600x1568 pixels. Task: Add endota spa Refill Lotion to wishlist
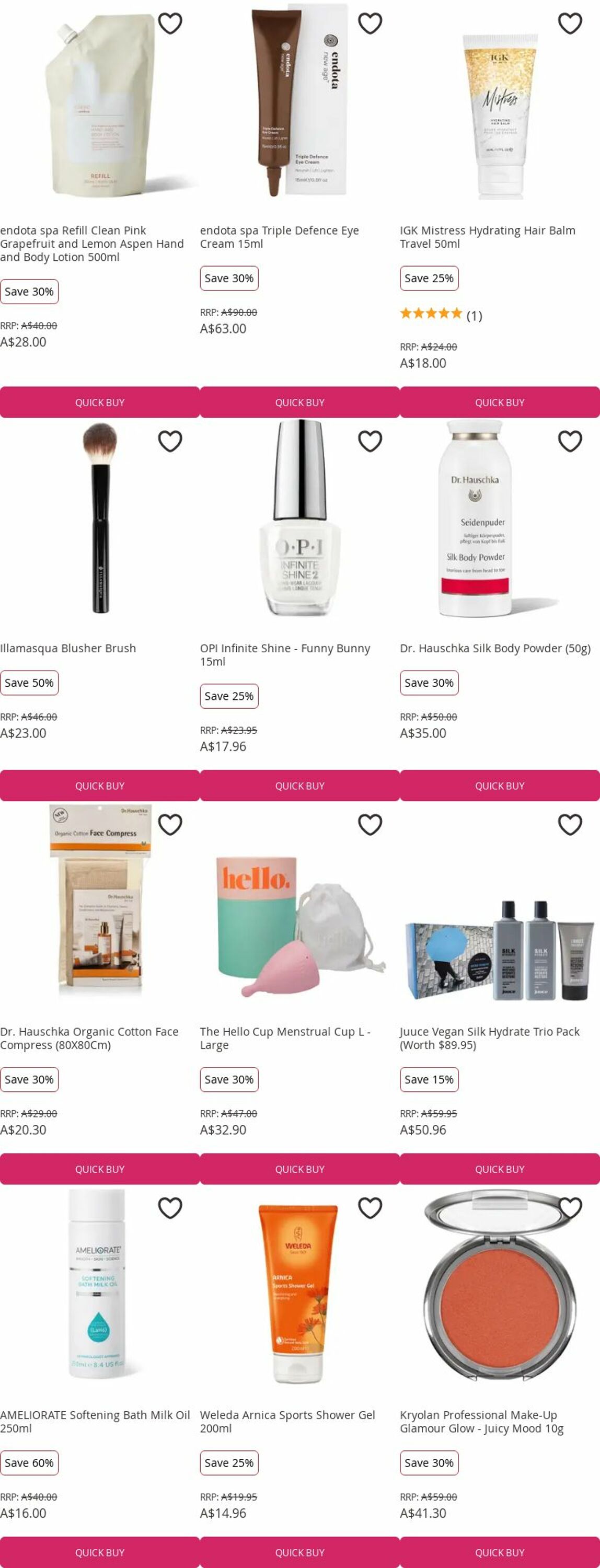point(170,23)
